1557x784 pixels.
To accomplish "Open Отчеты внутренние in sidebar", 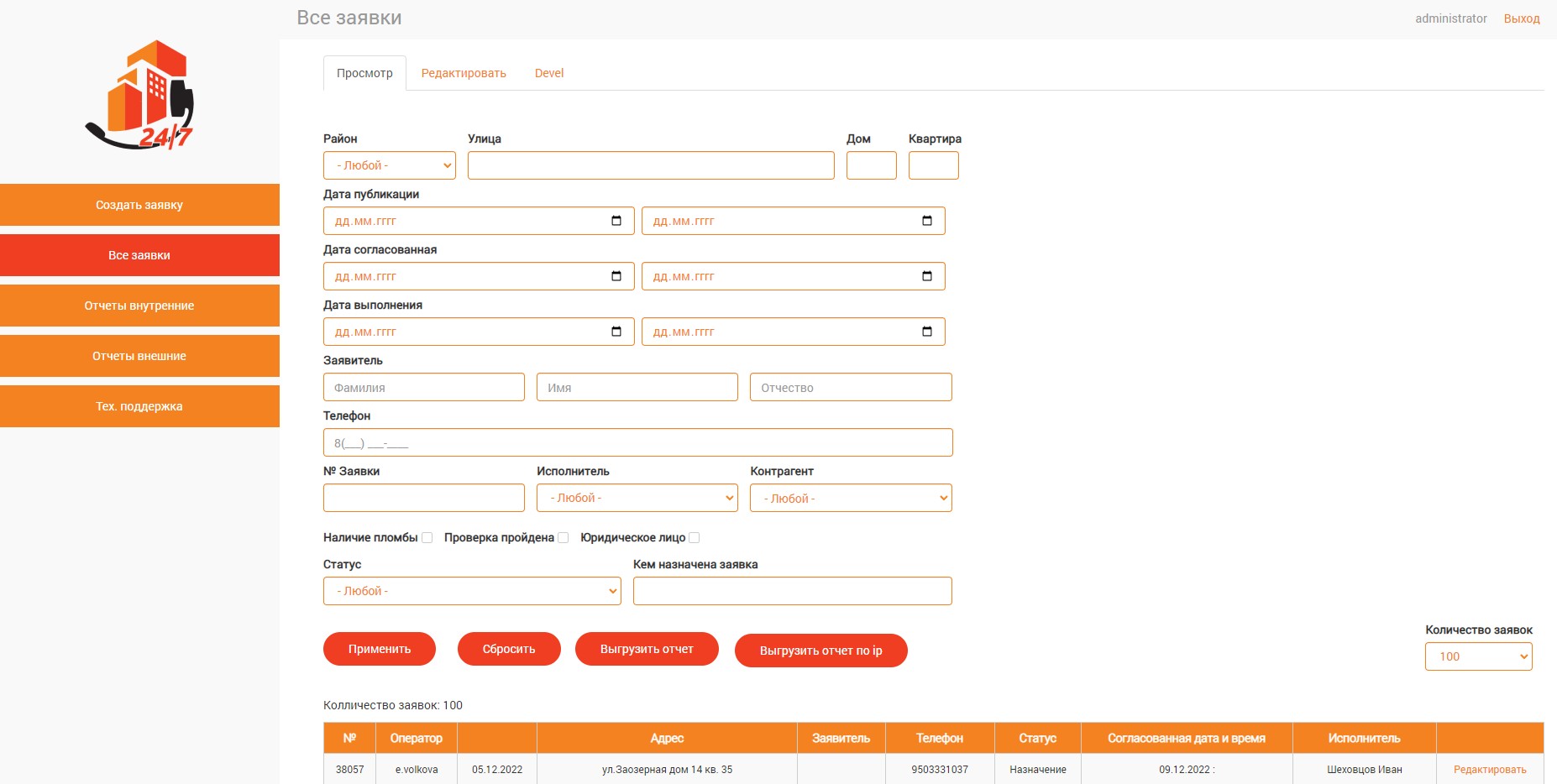I will point(139,306).
